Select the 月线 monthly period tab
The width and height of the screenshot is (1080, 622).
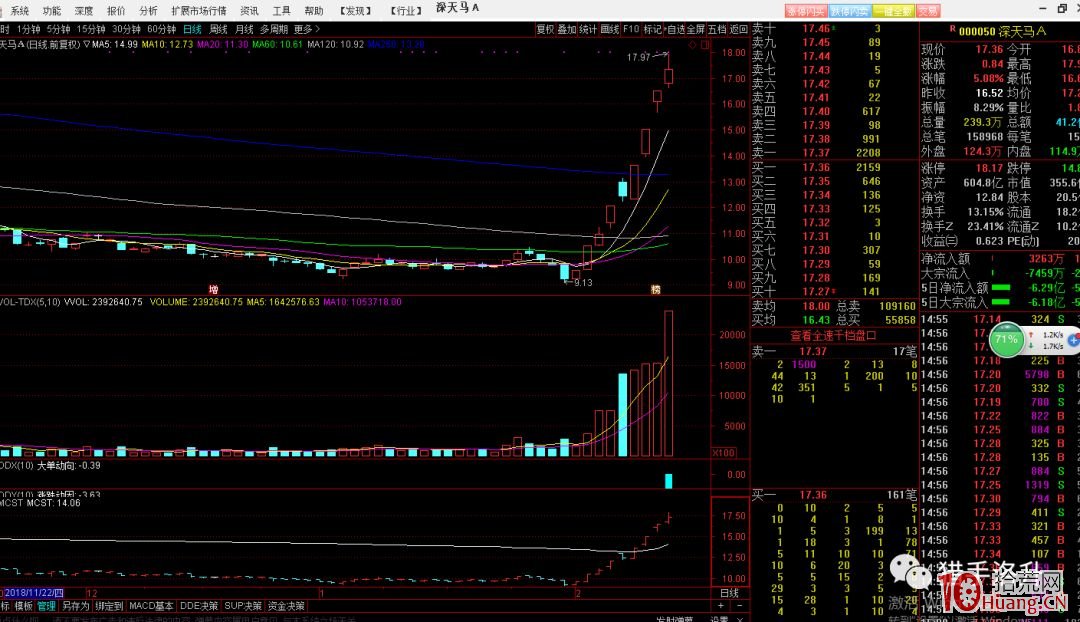pyautogui.click(x=245, y=29)
